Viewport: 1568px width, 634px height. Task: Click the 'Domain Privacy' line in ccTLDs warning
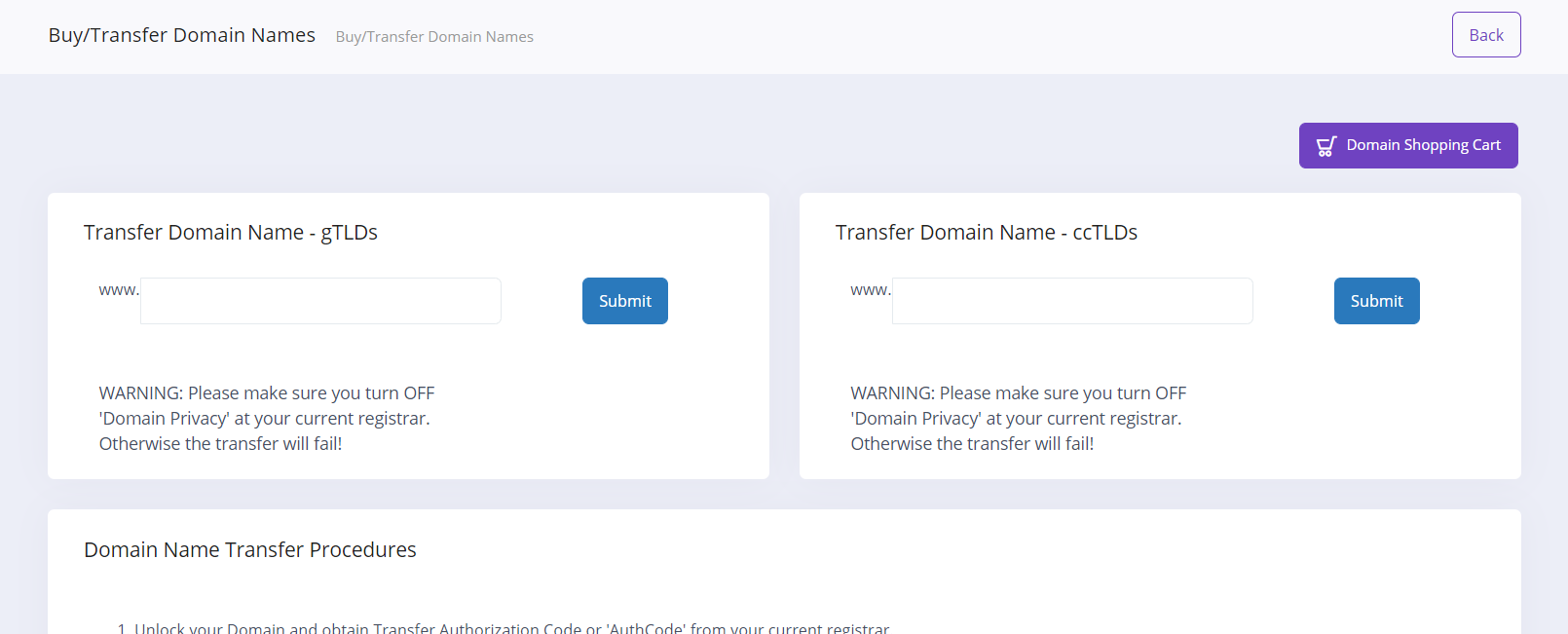coord(1016,419)
